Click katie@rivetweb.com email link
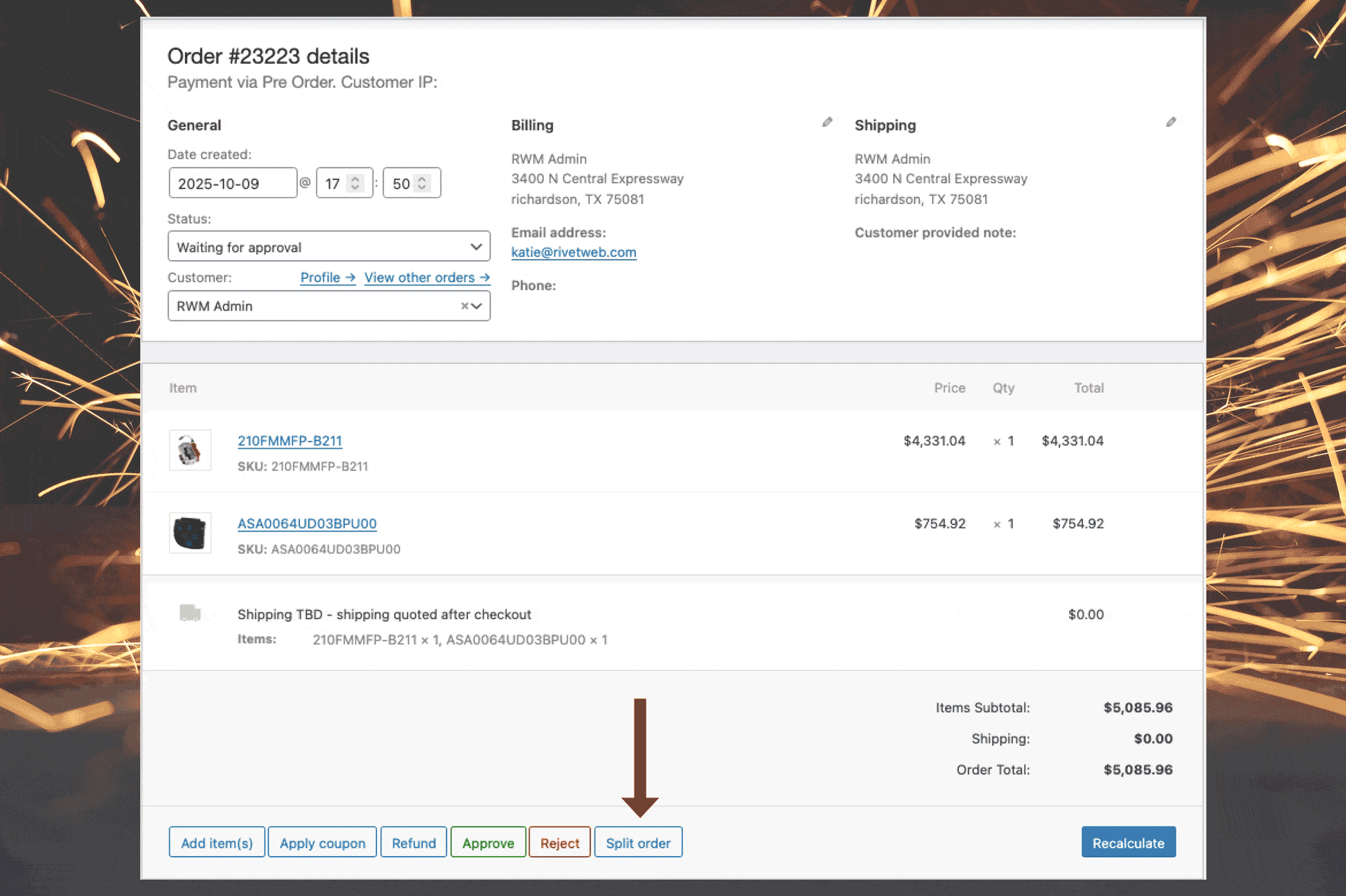Screen dimensions: 1346x896 pyautogui.click(x=573, y=252)
